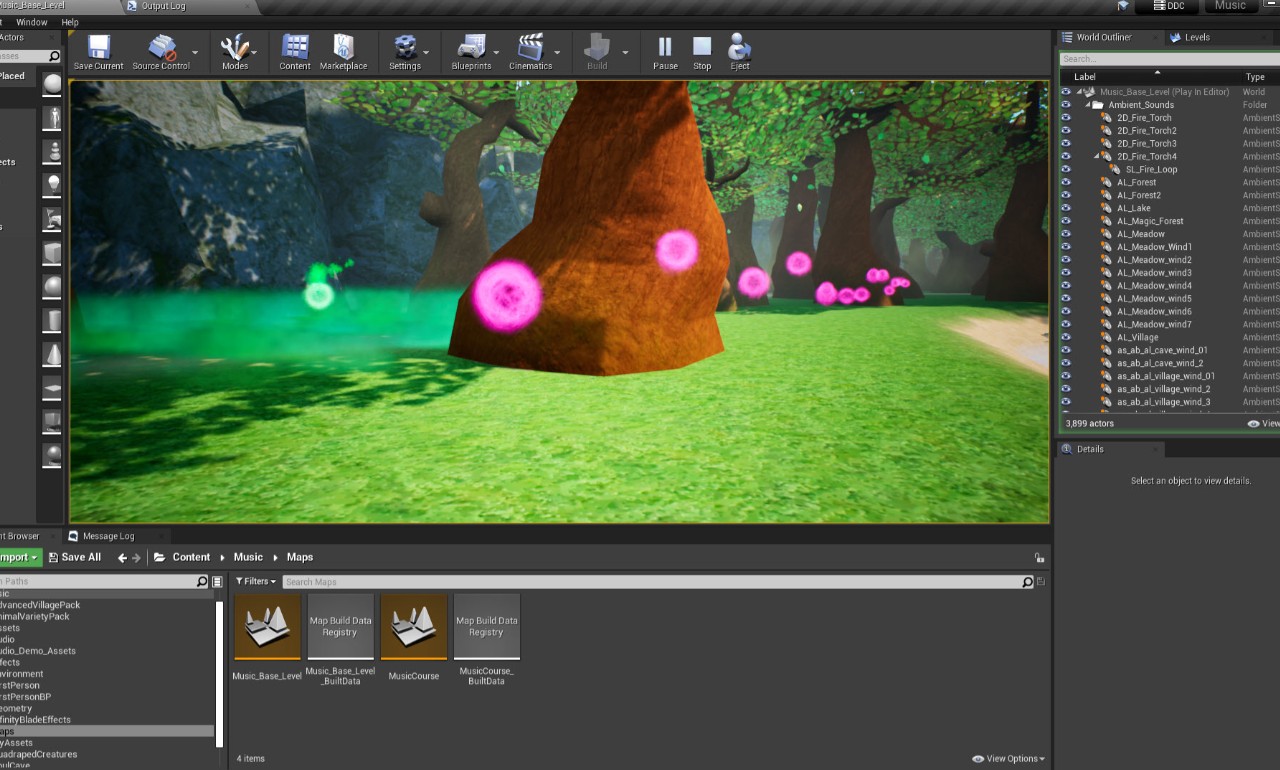Open the Content browser icon
This screenshot has width=1280, height=770.
(294, 51)
